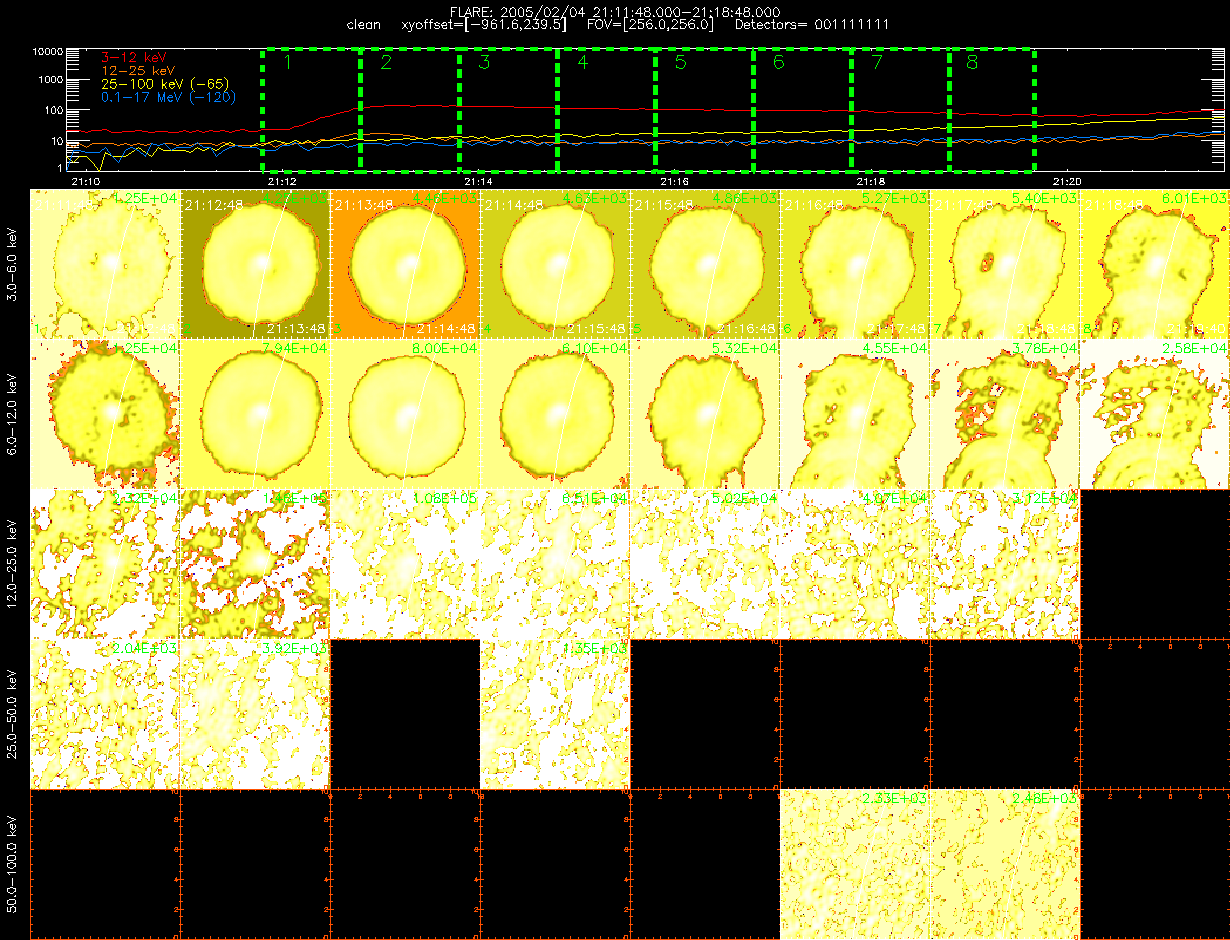The height and width of the screenshot is (940, 1230).
Task: Click the red 3-12 keV legend entry
Action: coord(132,59)
